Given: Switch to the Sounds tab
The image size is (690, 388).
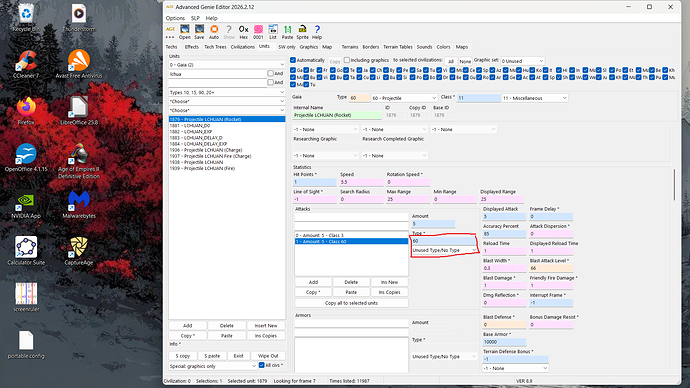Looking at the screenshot, I should 424,47.
